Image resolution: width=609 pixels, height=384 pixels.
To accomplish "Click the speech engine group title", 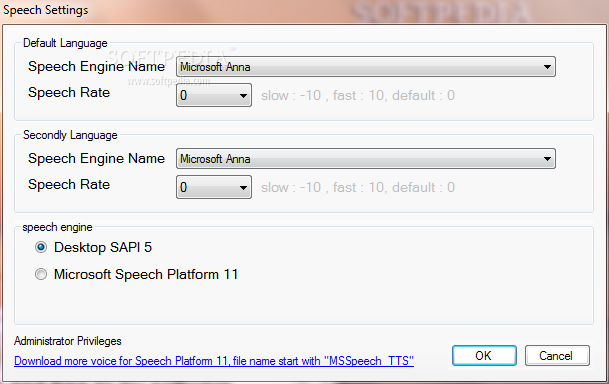I will point(57,227).
